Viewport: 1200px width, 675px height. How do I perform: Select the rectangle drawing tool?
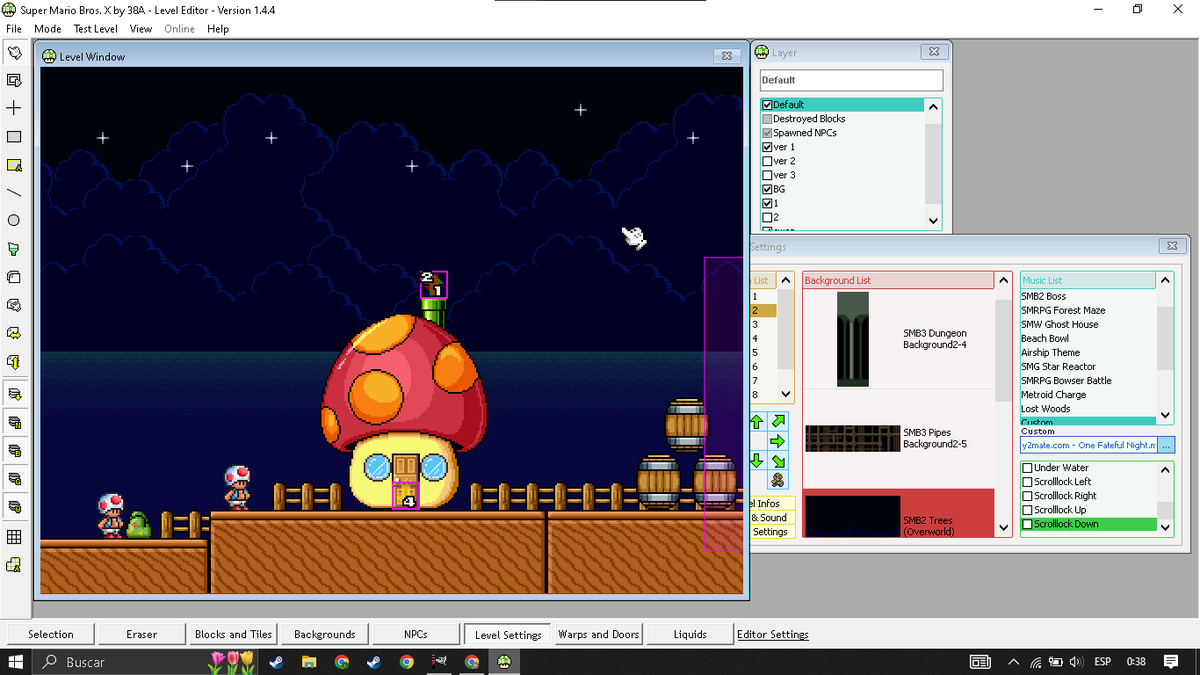14,136
